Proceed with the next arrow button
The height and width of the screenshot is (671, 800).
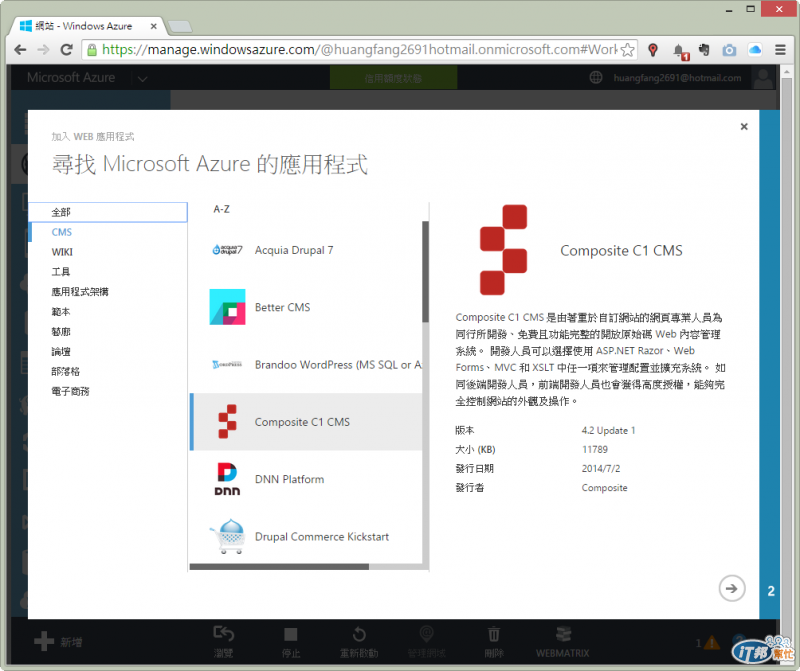pos(732,588)
